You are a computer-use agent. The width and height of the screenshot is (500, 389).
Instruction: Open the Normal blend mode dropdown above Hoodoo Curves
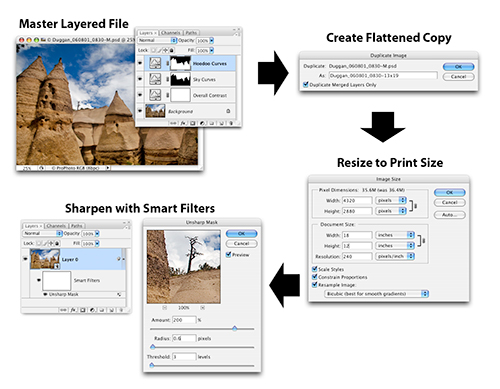157,40
